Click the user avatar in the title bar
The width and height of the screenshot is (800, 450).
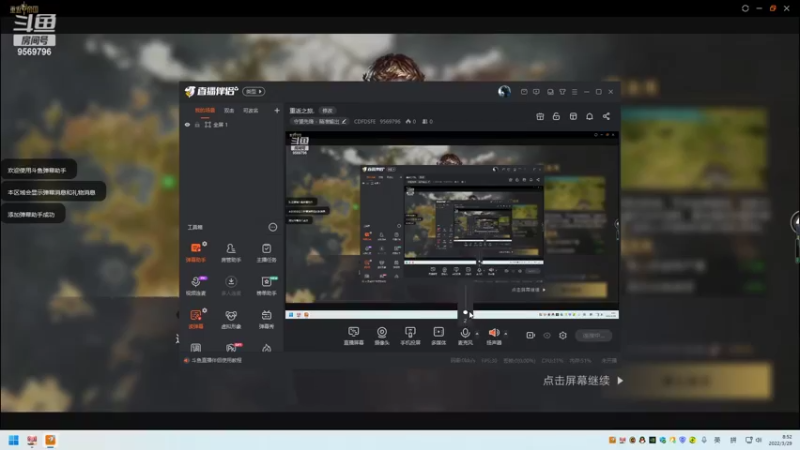[x=504, y=91]
